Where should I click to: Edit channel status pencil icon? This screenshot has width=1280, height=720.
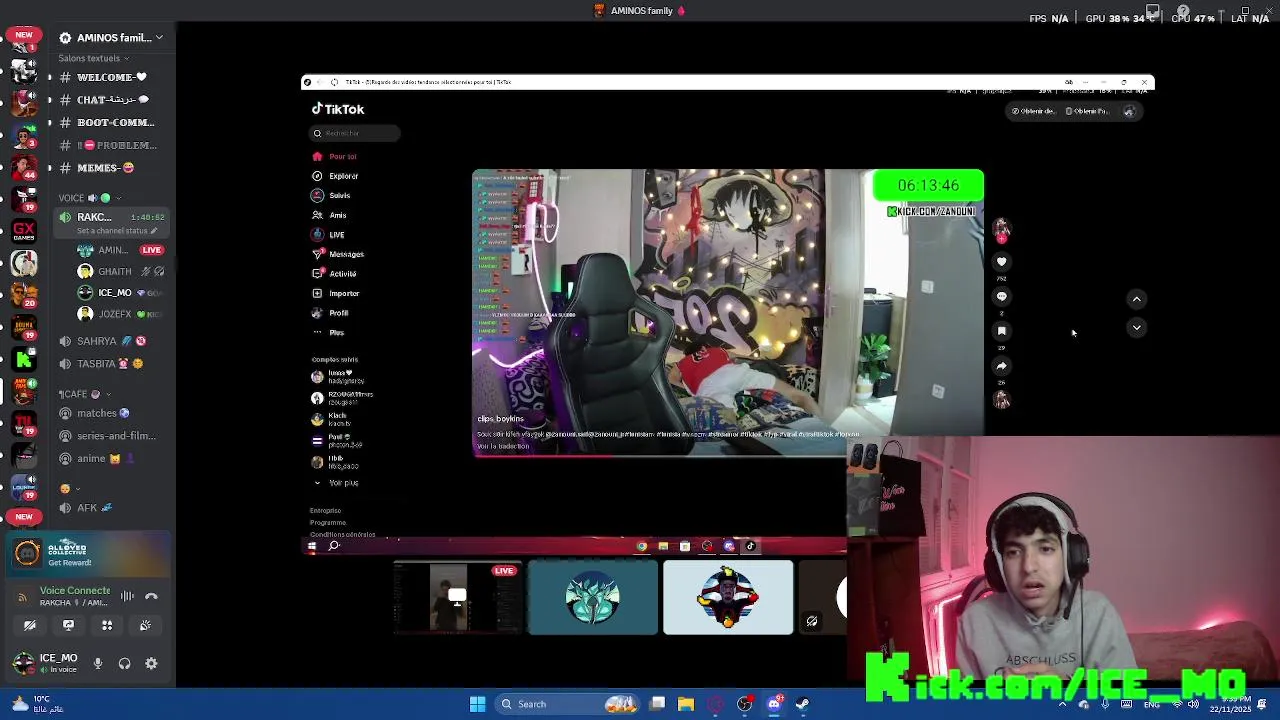pos(153,231)
